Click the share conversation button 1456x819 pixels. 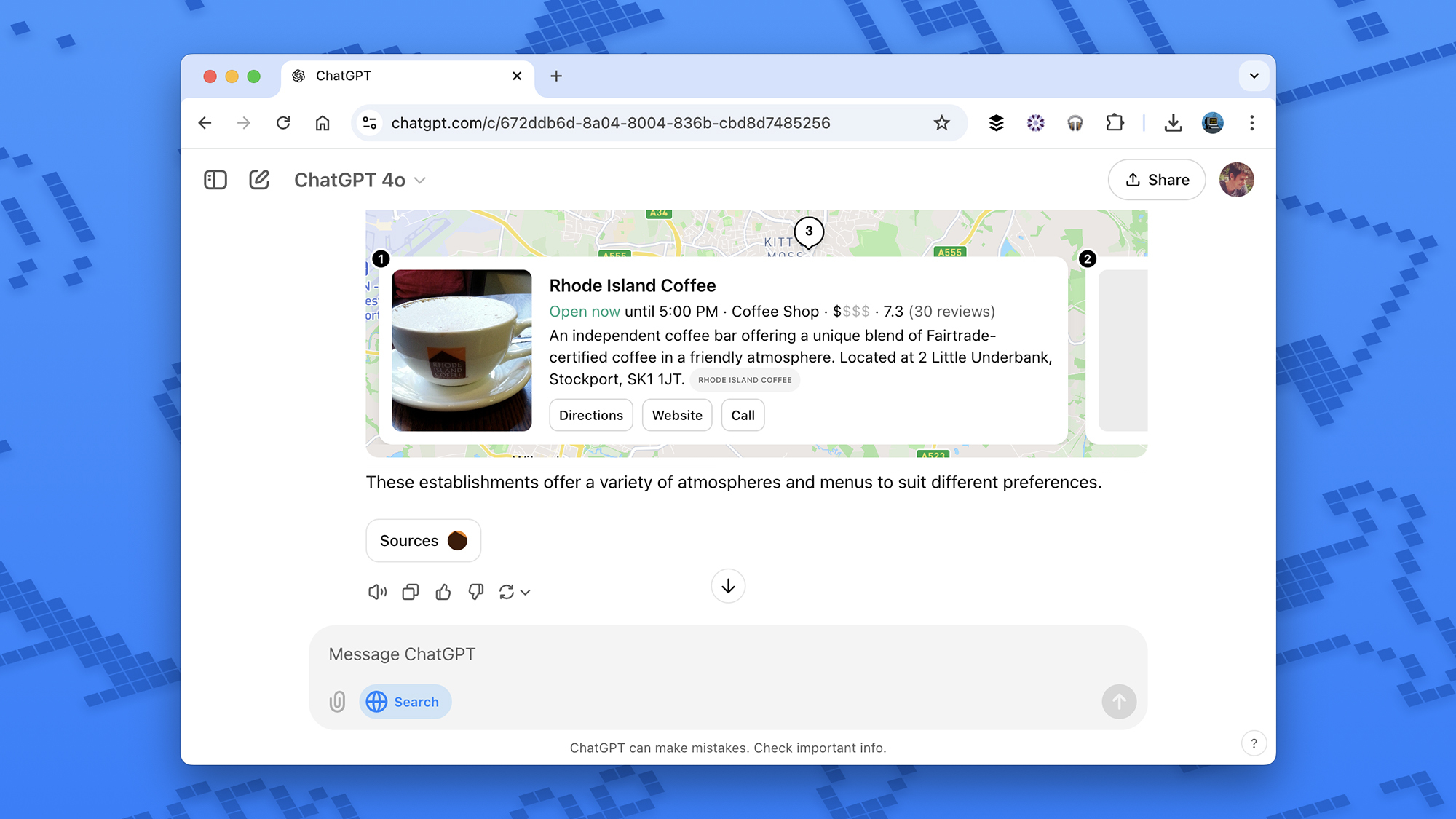(1157, 179)
